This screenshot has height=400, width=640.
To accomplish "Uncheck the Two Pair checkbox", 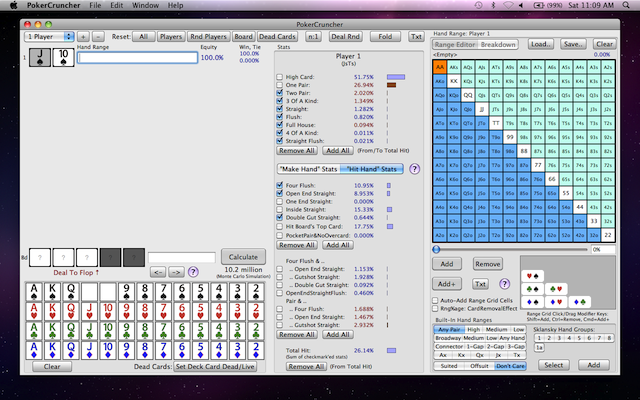I will click(279, 93).
